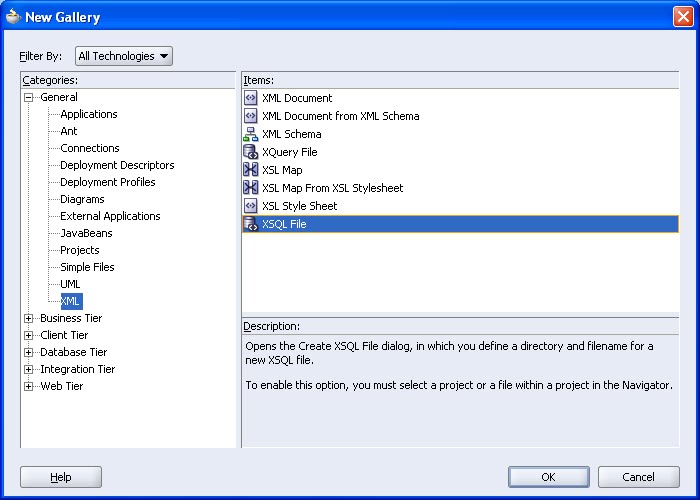Select the Simple Files category
Image resolution: width=700 pixels, height=500 pixels.
click(87, 267)
